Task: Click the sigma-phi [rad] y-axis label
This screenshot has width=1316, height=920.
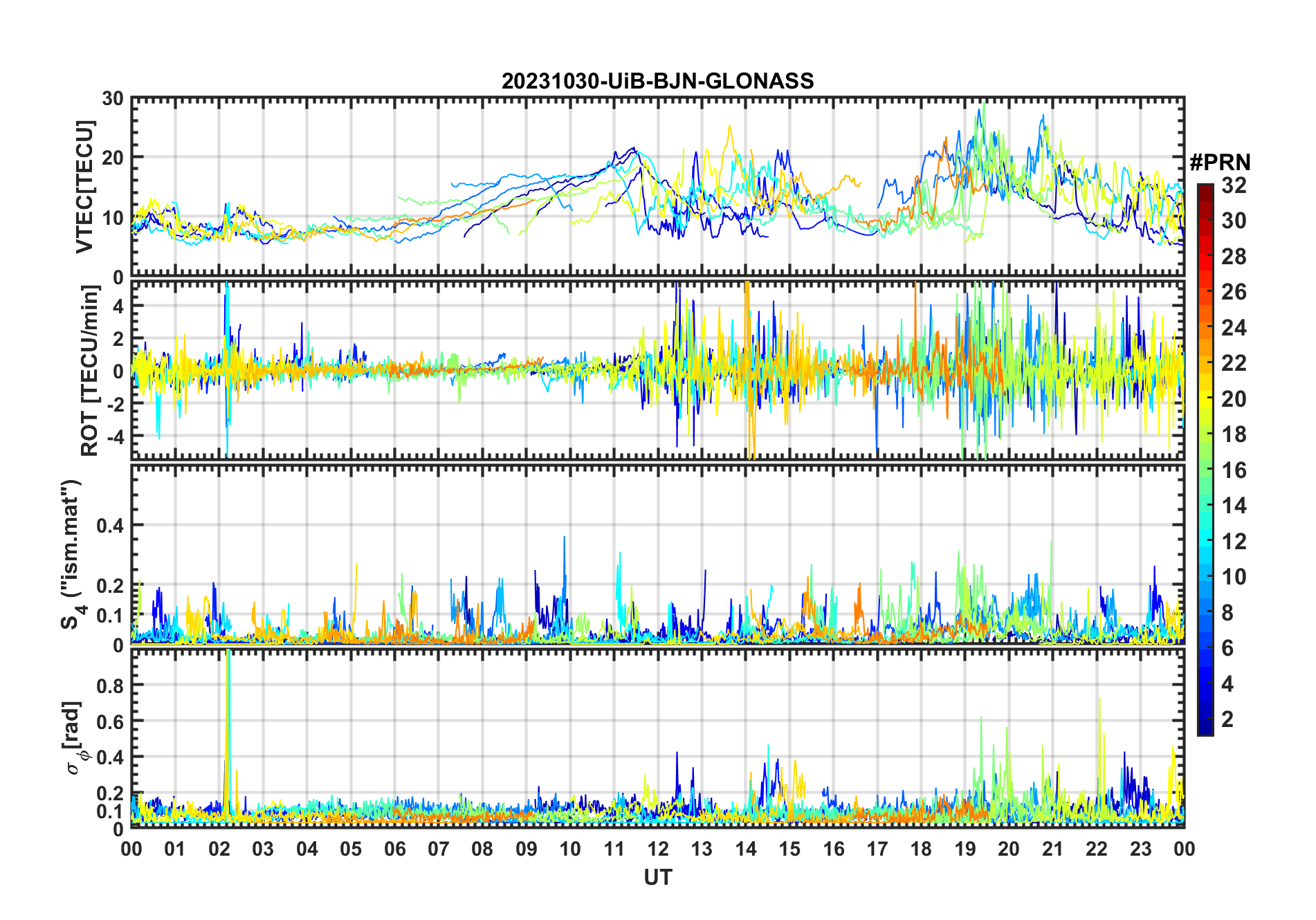Action: [x=74, y=737]
